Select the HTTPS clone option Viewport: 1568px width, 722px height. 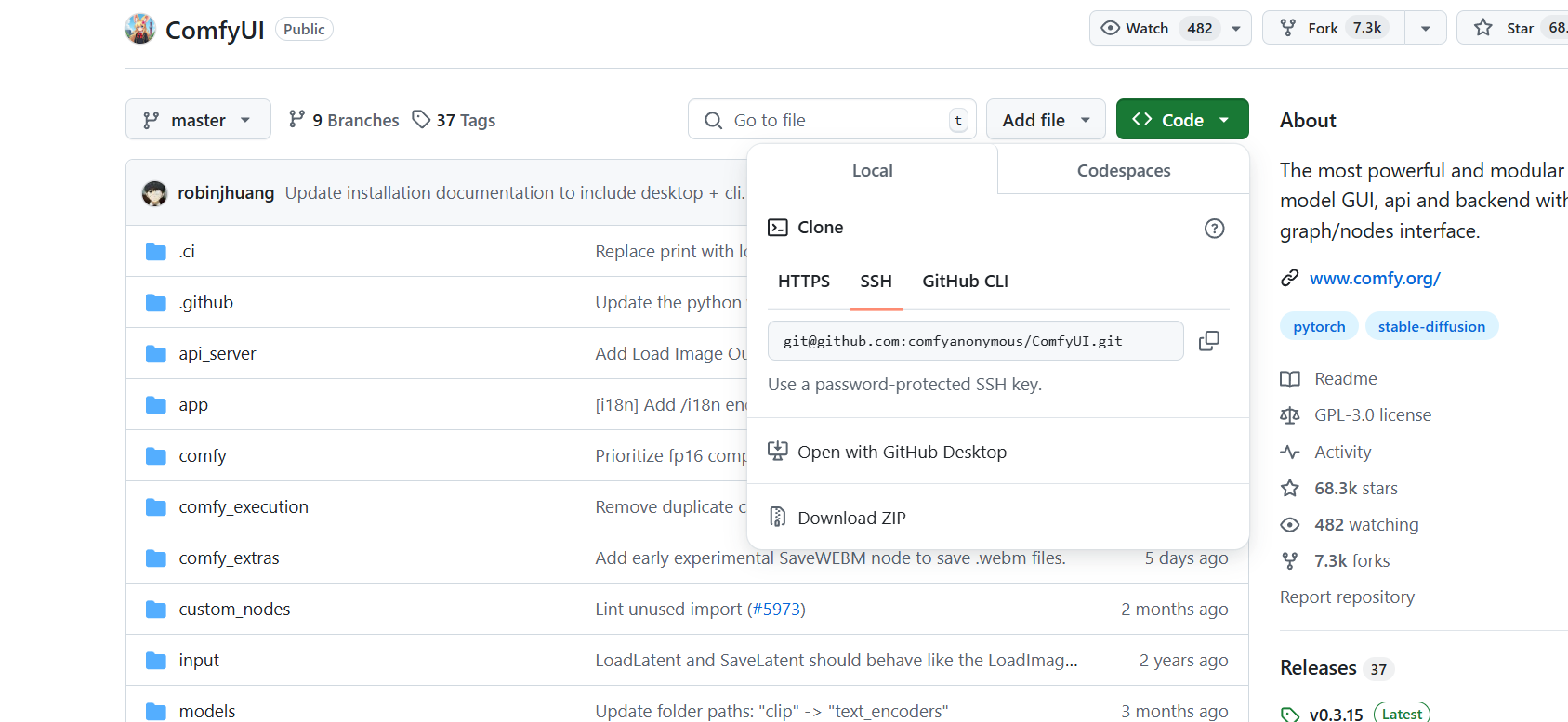coord(804,282)
